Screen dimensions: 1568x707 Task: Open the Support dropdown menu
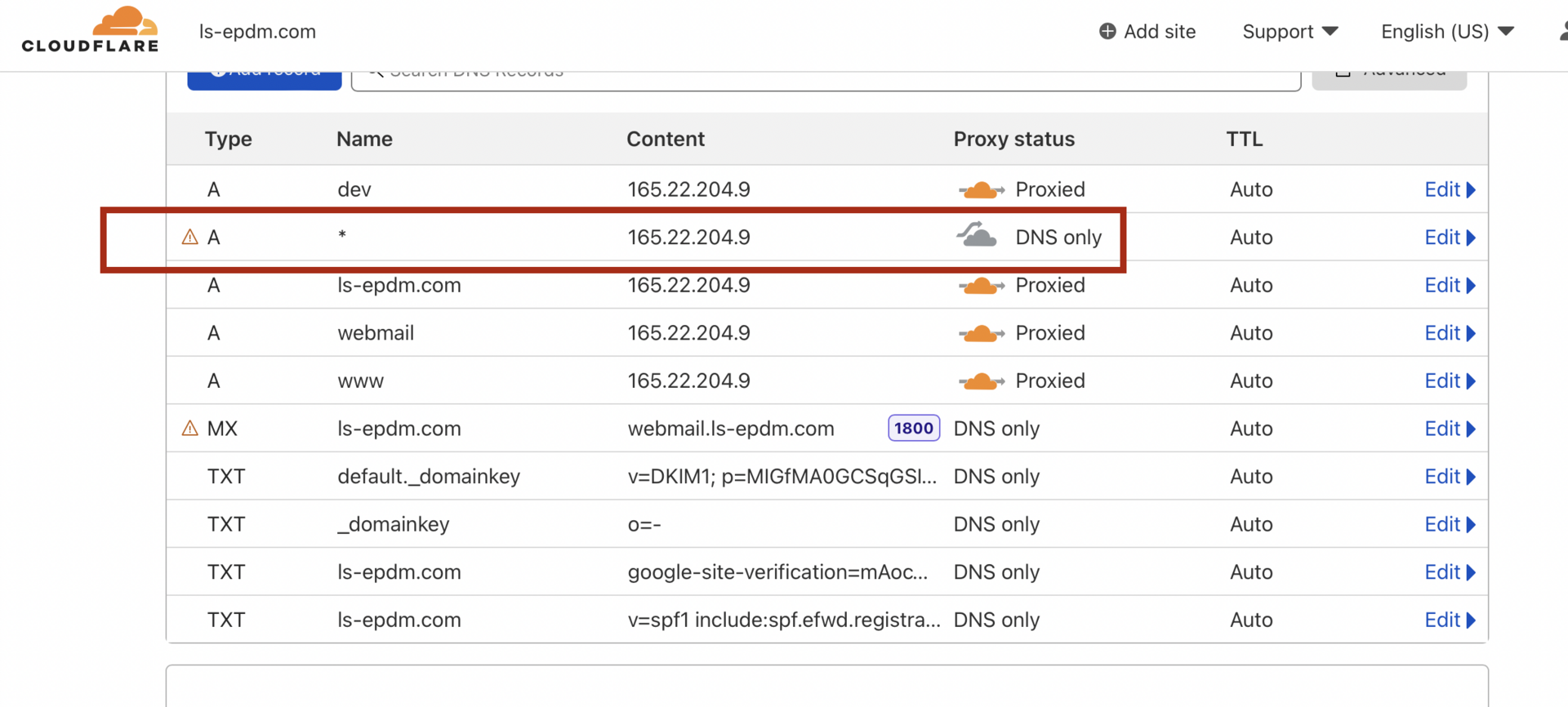[x=1290, y=31]
